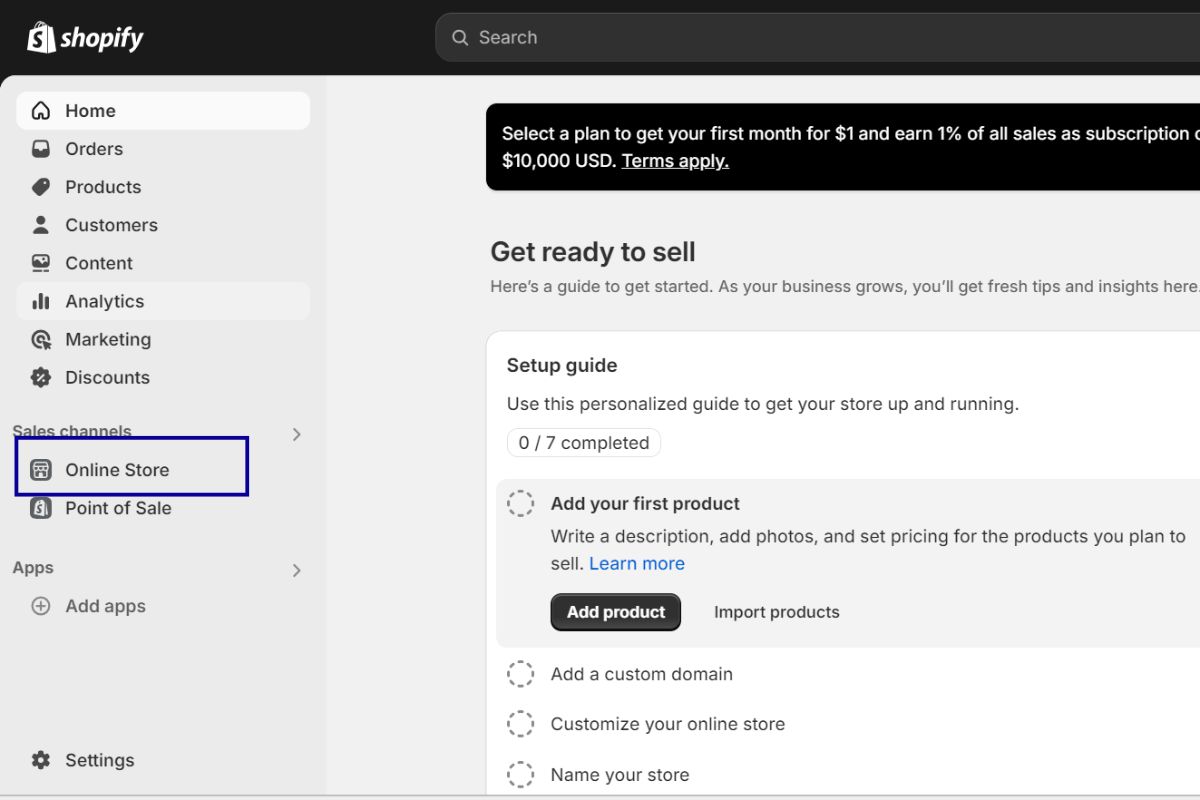This screenshot has height=800, width=1200.
Task: Mark 'Add a custom domain' circle complete
Action: click(520, 673)
